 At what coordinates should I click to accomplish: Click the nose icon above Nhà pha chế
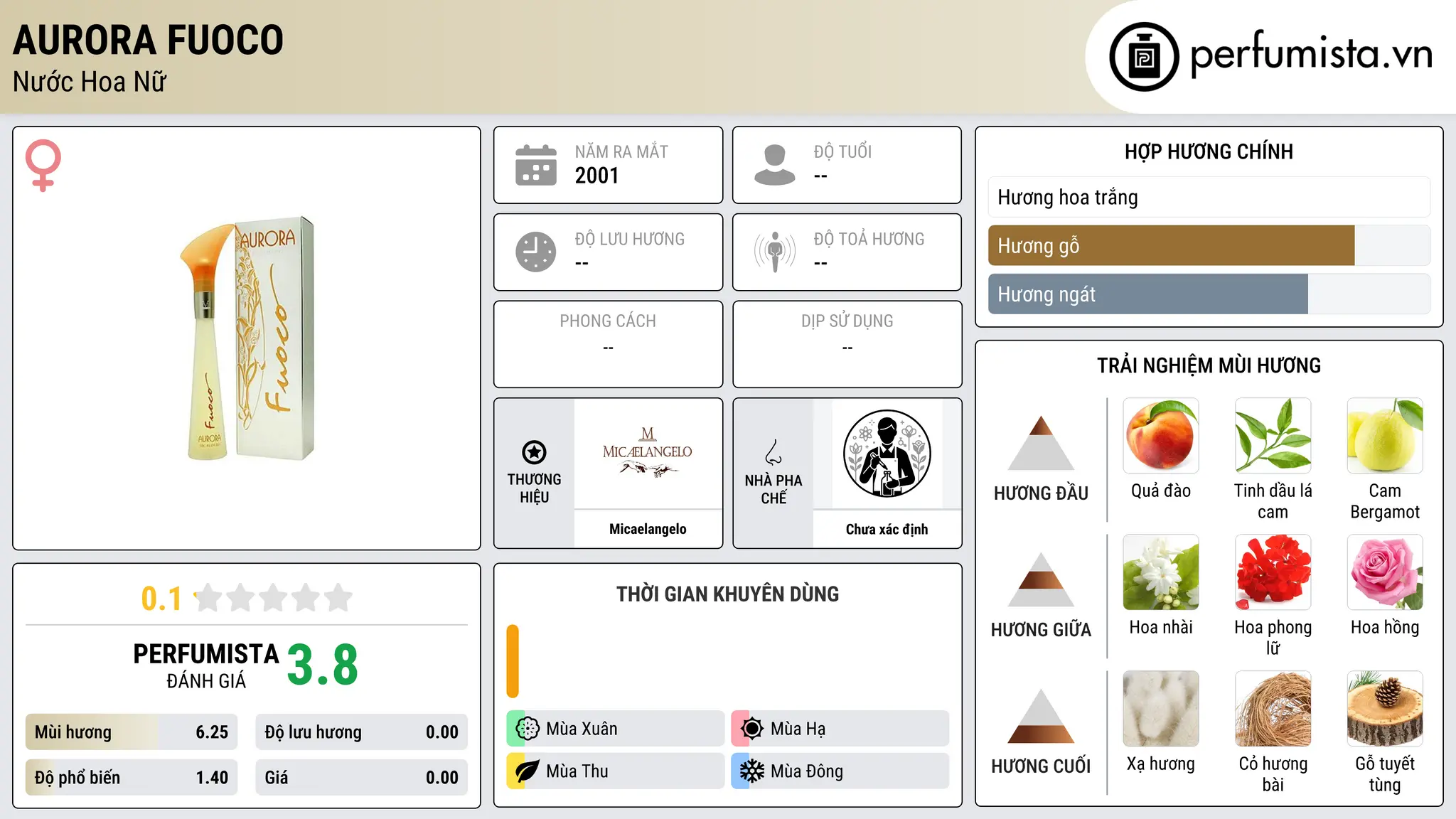coord(773,452)
